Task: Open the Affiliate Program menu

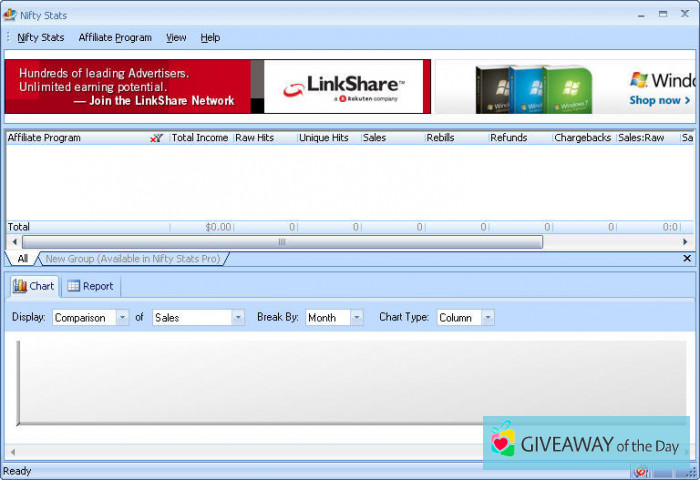Action: pyautogui.click(x=115, y=38)
